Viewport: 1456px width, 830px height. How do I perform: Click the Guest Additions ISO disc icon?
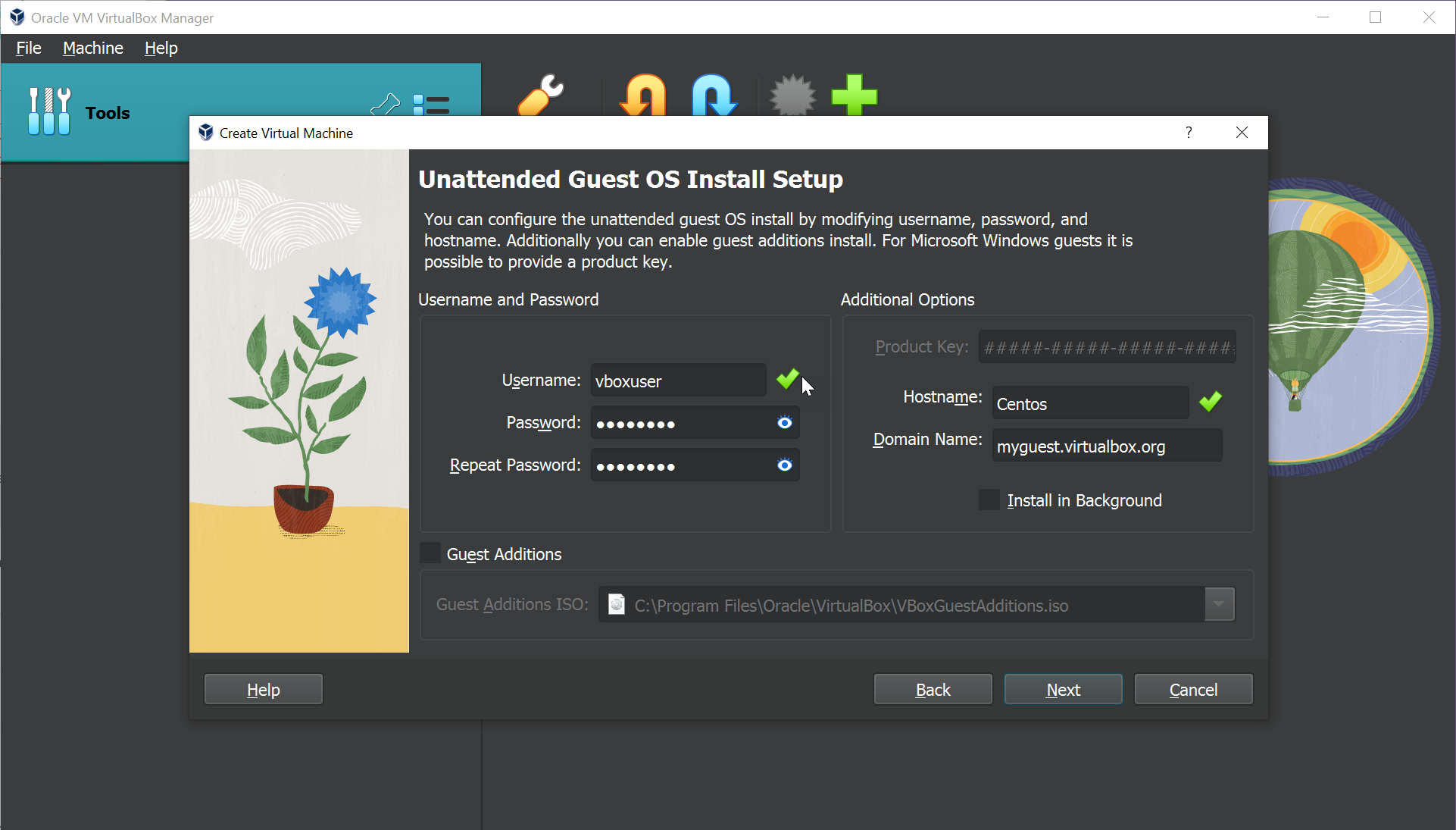[x=616, y=604]
